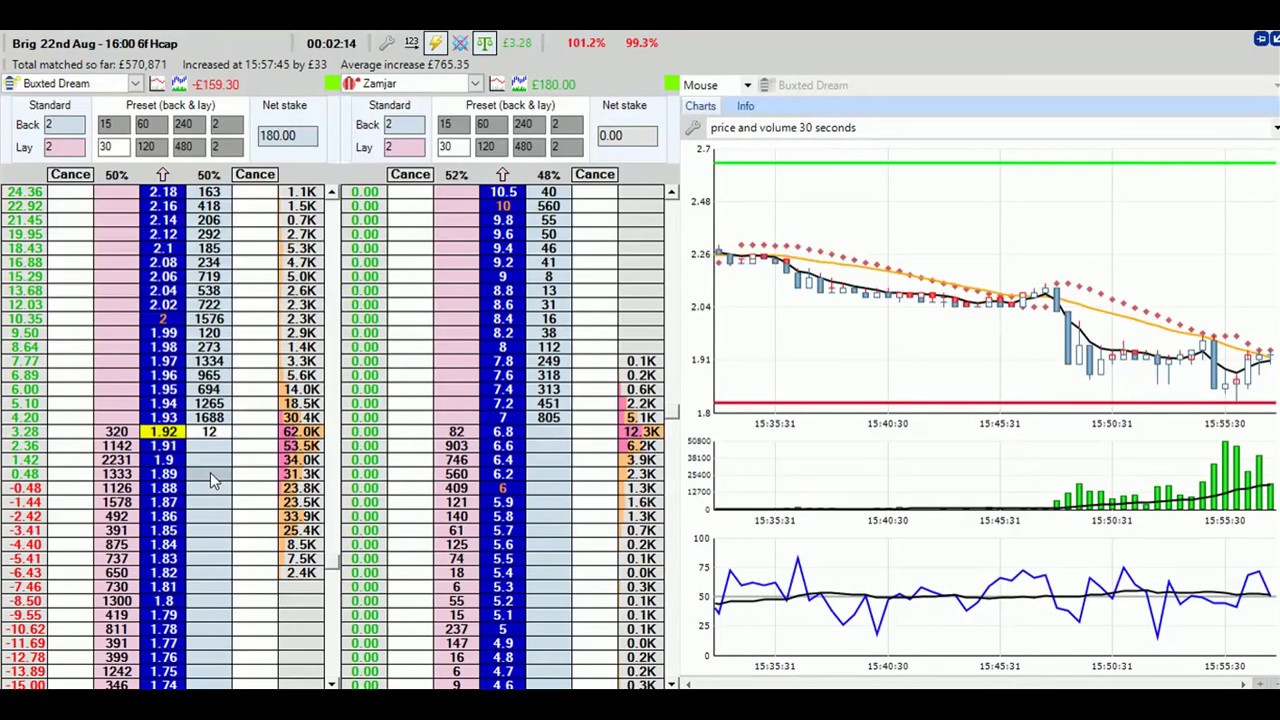Select preset stake 480 for Buxted Dream
The image size is (1280, 720).
point(191,147)
